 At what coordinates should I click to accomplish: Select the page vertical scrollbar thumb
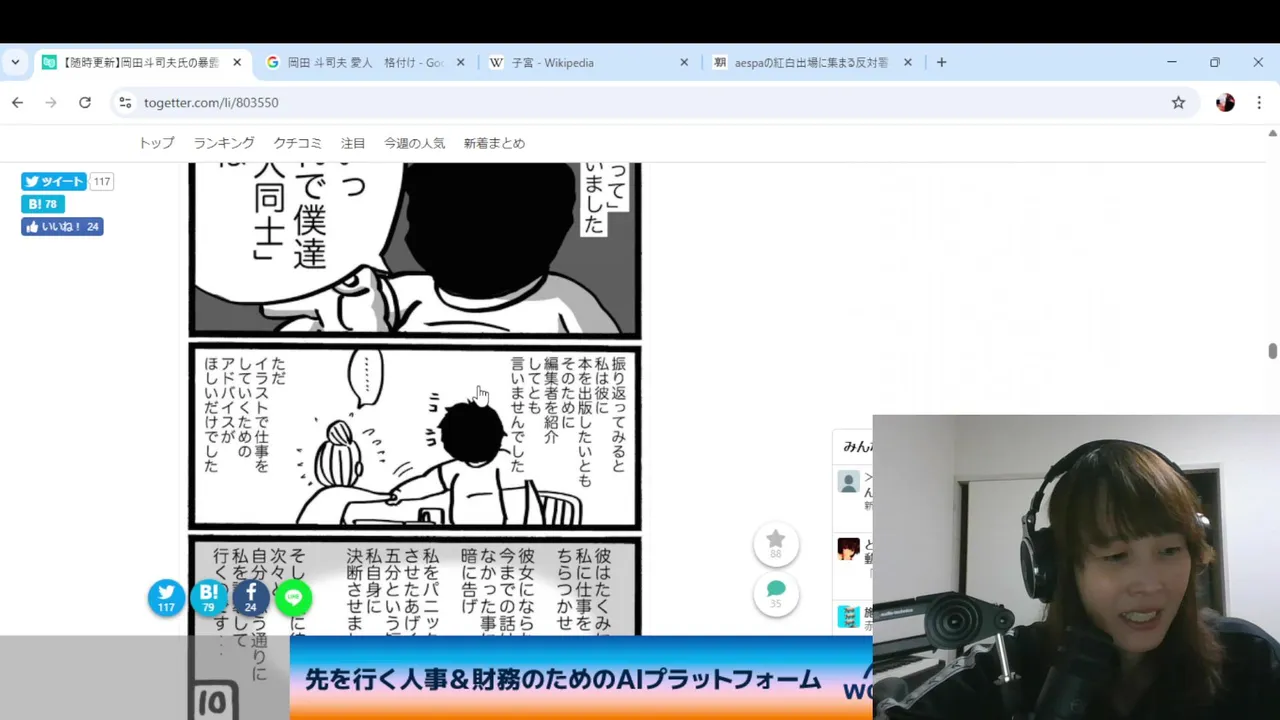click(1272, 352)
